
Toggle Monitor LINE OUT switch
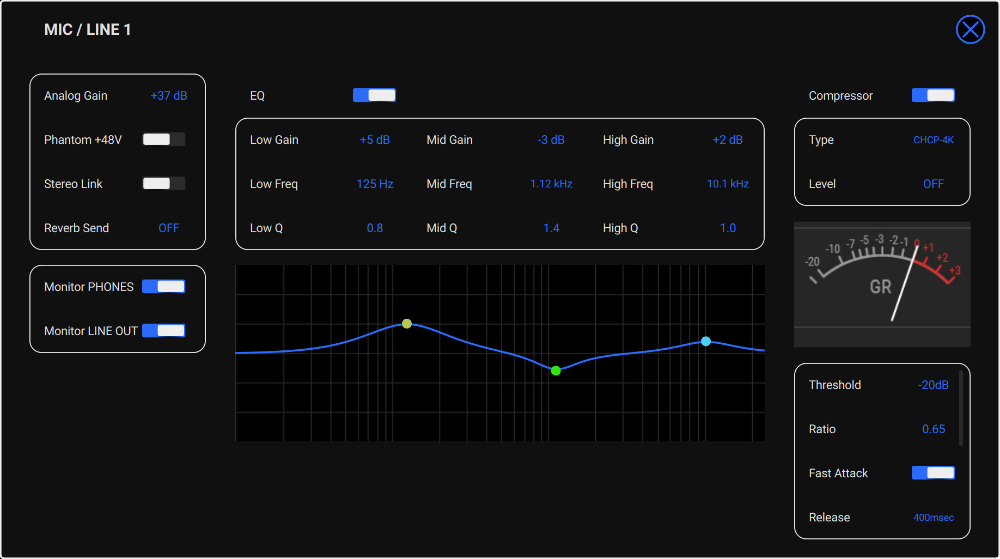(163, 331)
